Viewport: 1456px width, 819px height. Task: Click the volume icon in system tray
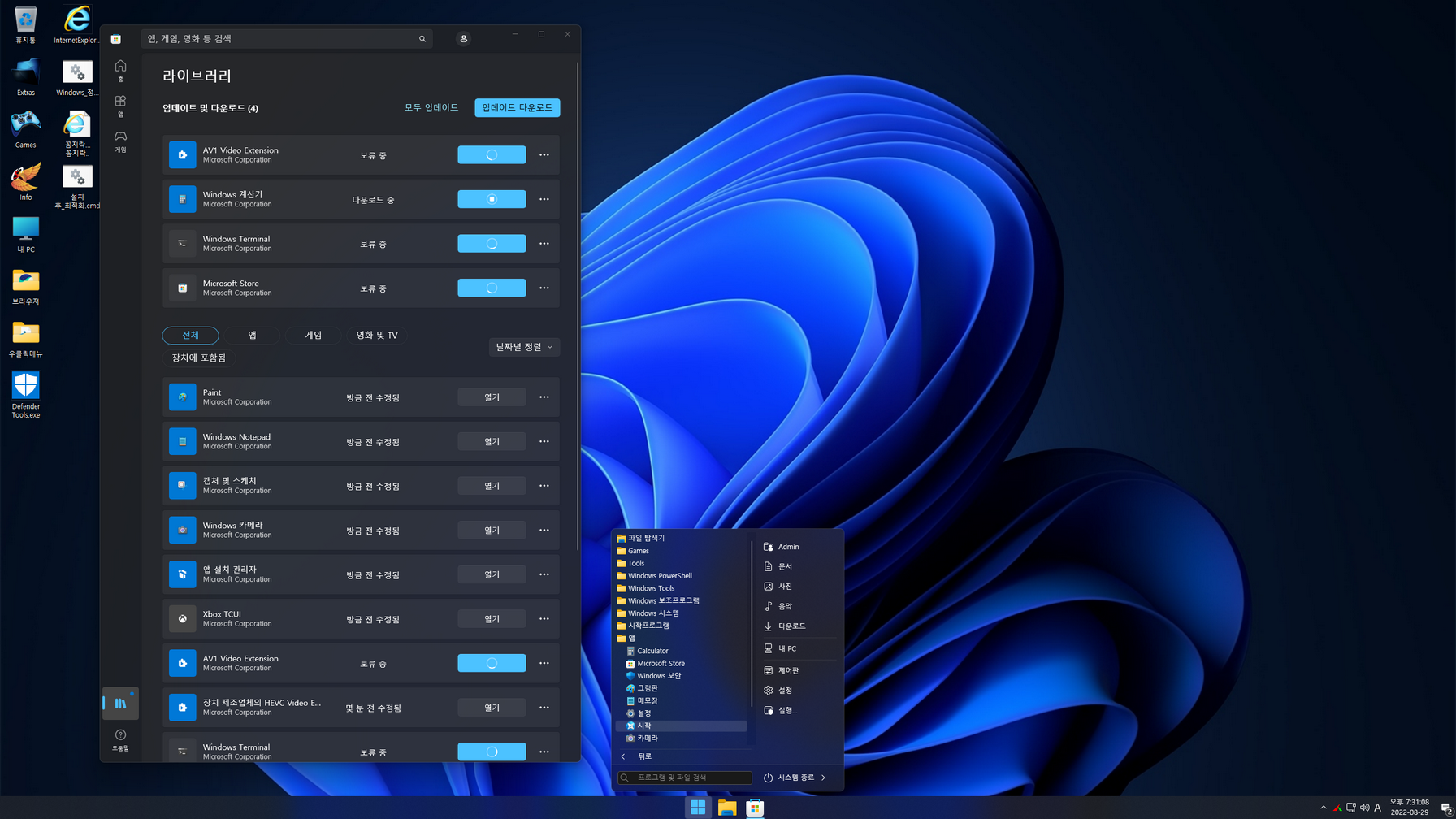1364,808
